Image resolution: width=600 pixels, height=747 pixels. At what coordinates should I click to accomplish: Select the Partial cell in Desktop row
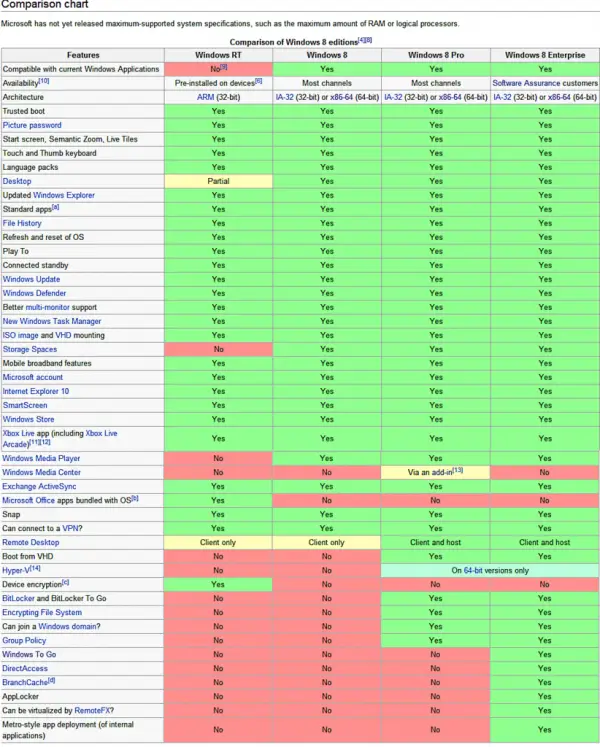(x=218, y=181)
